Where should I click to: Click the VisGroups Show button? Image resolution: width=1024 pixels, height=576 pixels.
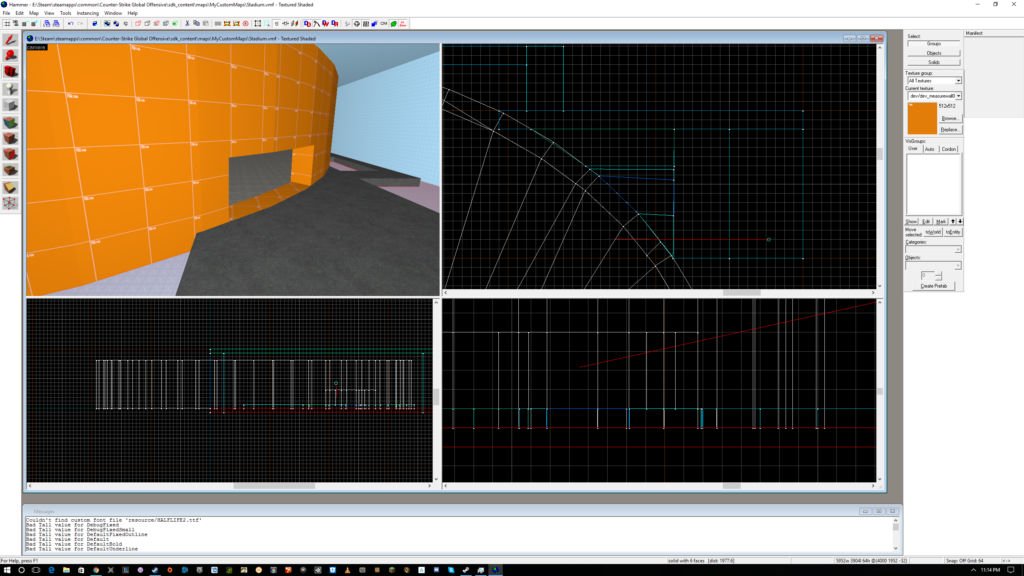pyautogui.click(x=912, y=222)
